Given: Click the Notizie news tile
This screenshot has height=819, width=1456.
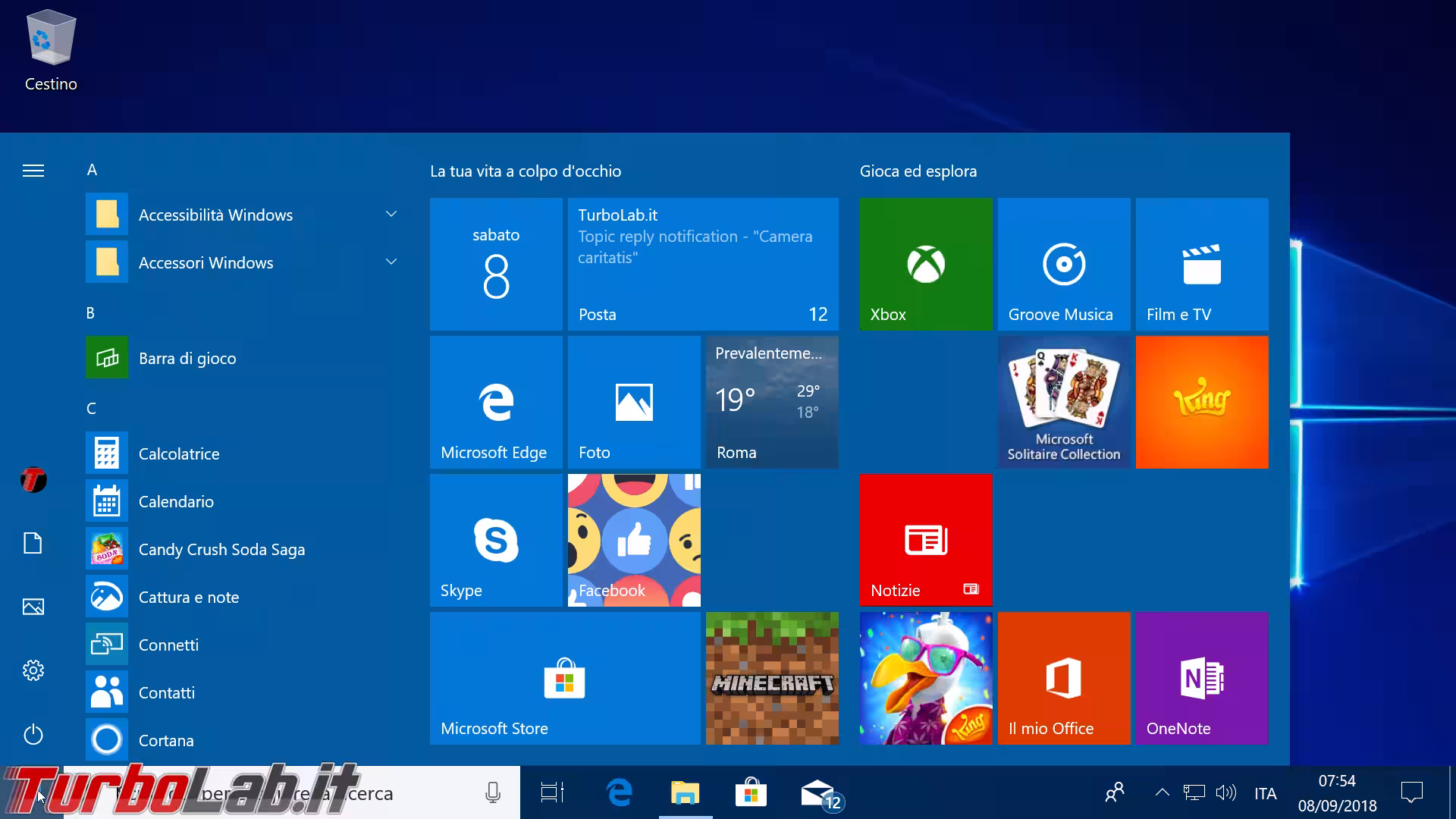Looking at the screenshot, I should tap(925, 540).
